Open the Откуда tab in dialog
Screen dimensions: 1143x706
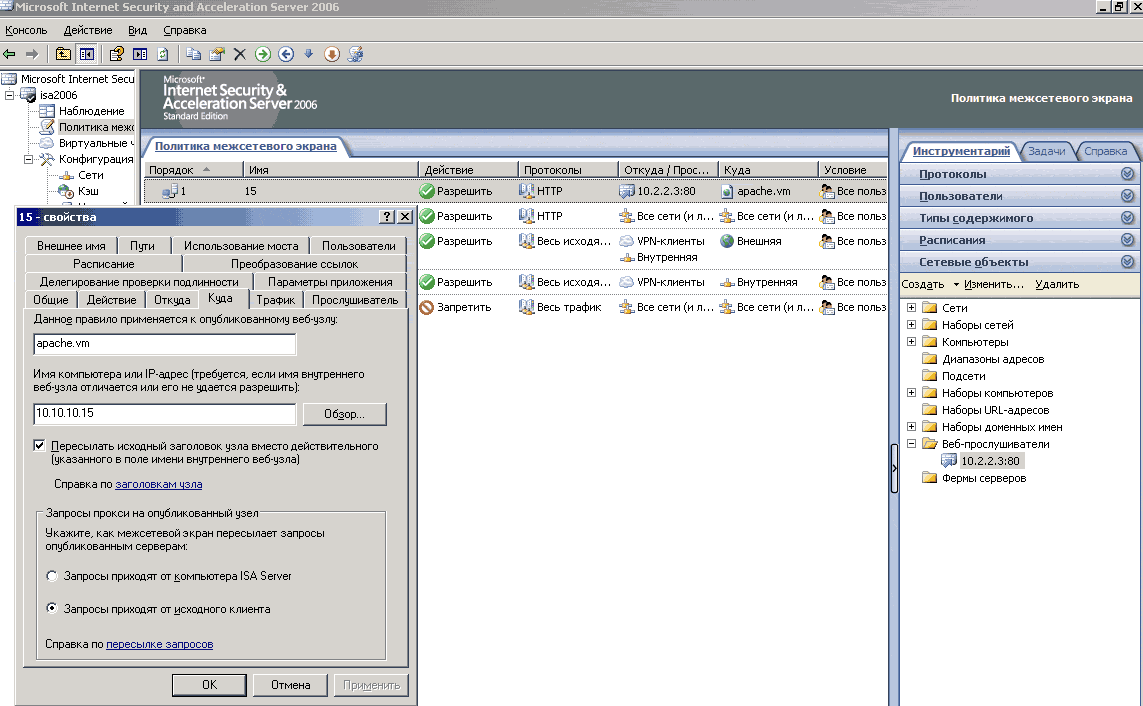coord(172,299)
